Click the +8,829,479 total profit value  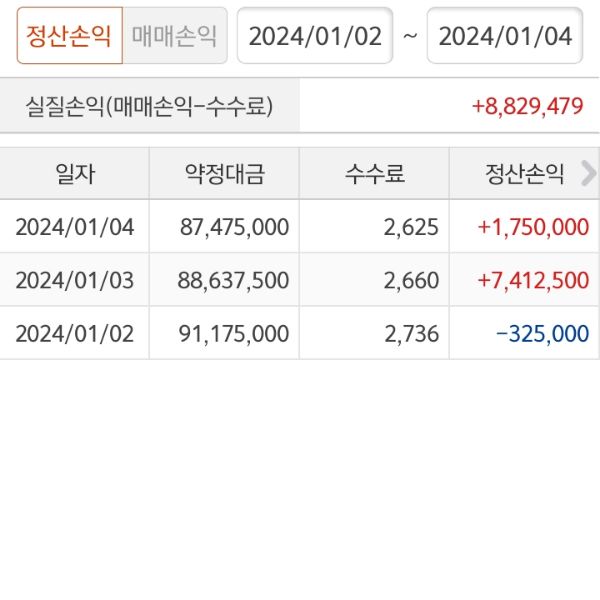(527, 106)
